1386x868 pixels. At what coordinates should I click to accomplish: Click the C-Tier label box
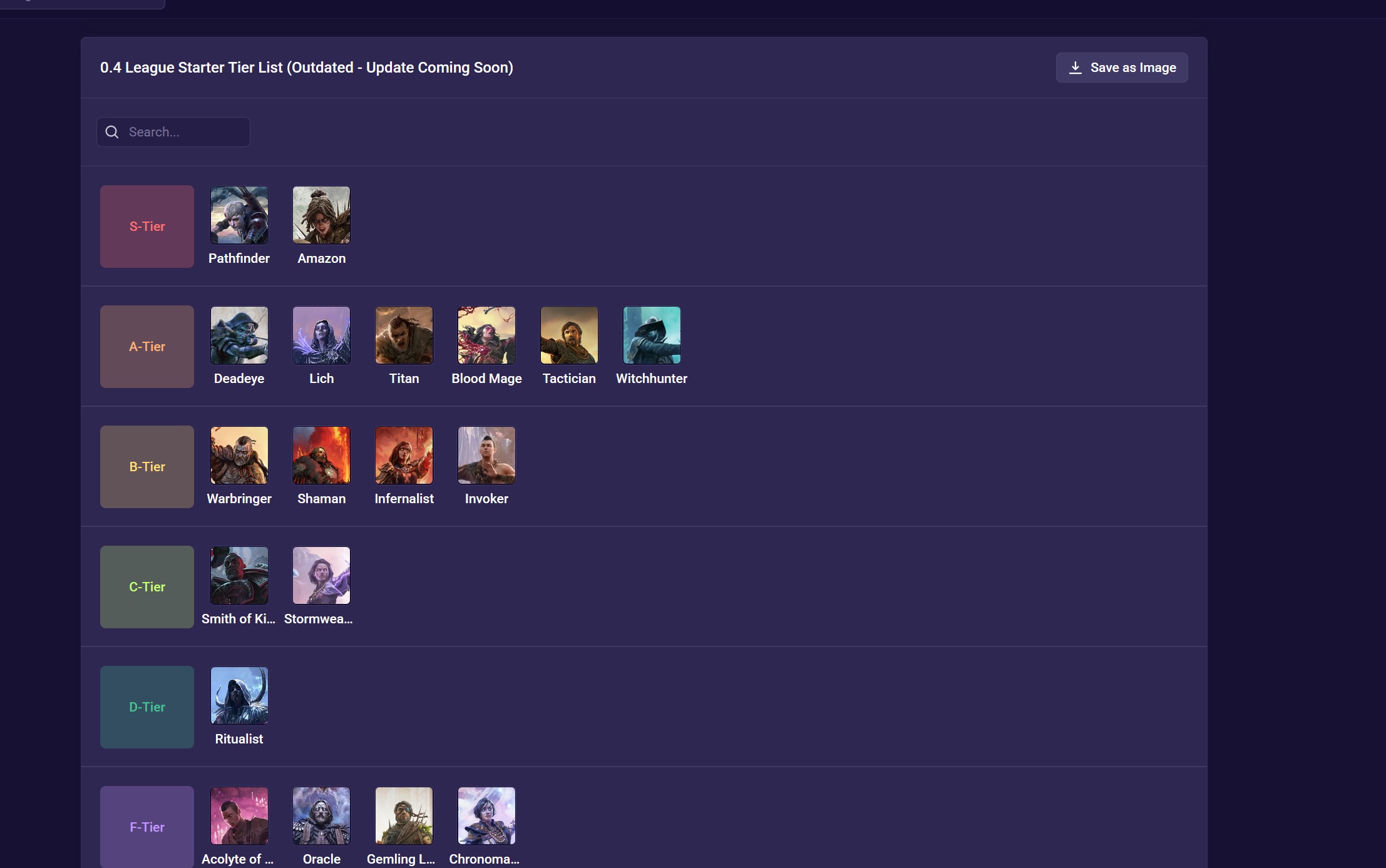[147, 587]
